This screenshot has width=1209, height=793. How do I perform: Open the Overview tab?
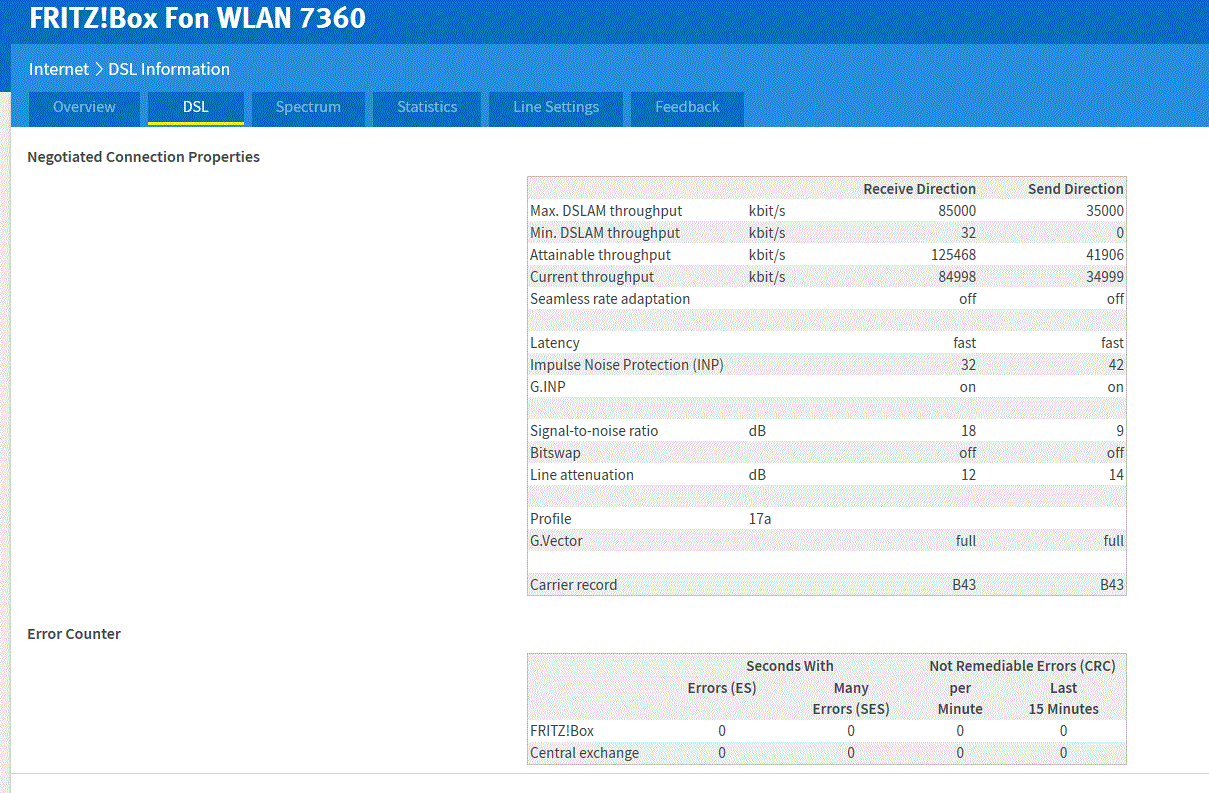84,107
